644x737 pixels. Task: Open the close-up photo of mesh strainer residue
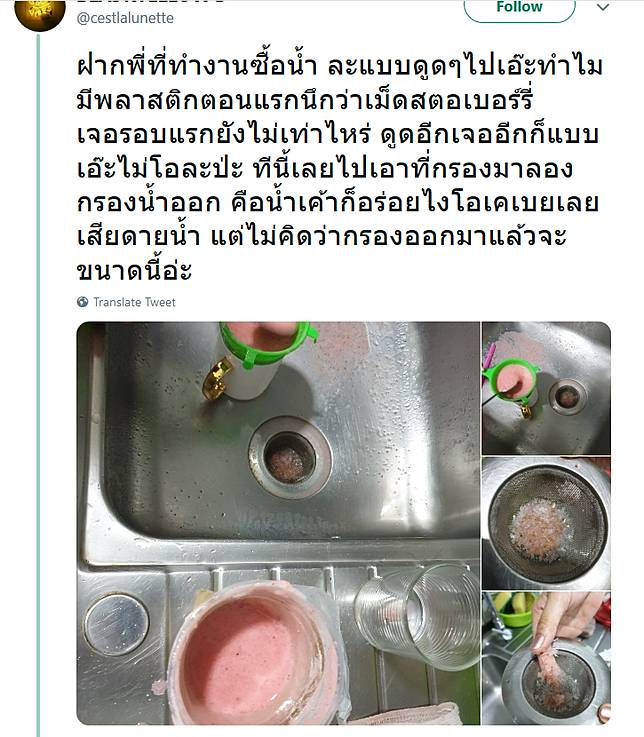[546, 523]
